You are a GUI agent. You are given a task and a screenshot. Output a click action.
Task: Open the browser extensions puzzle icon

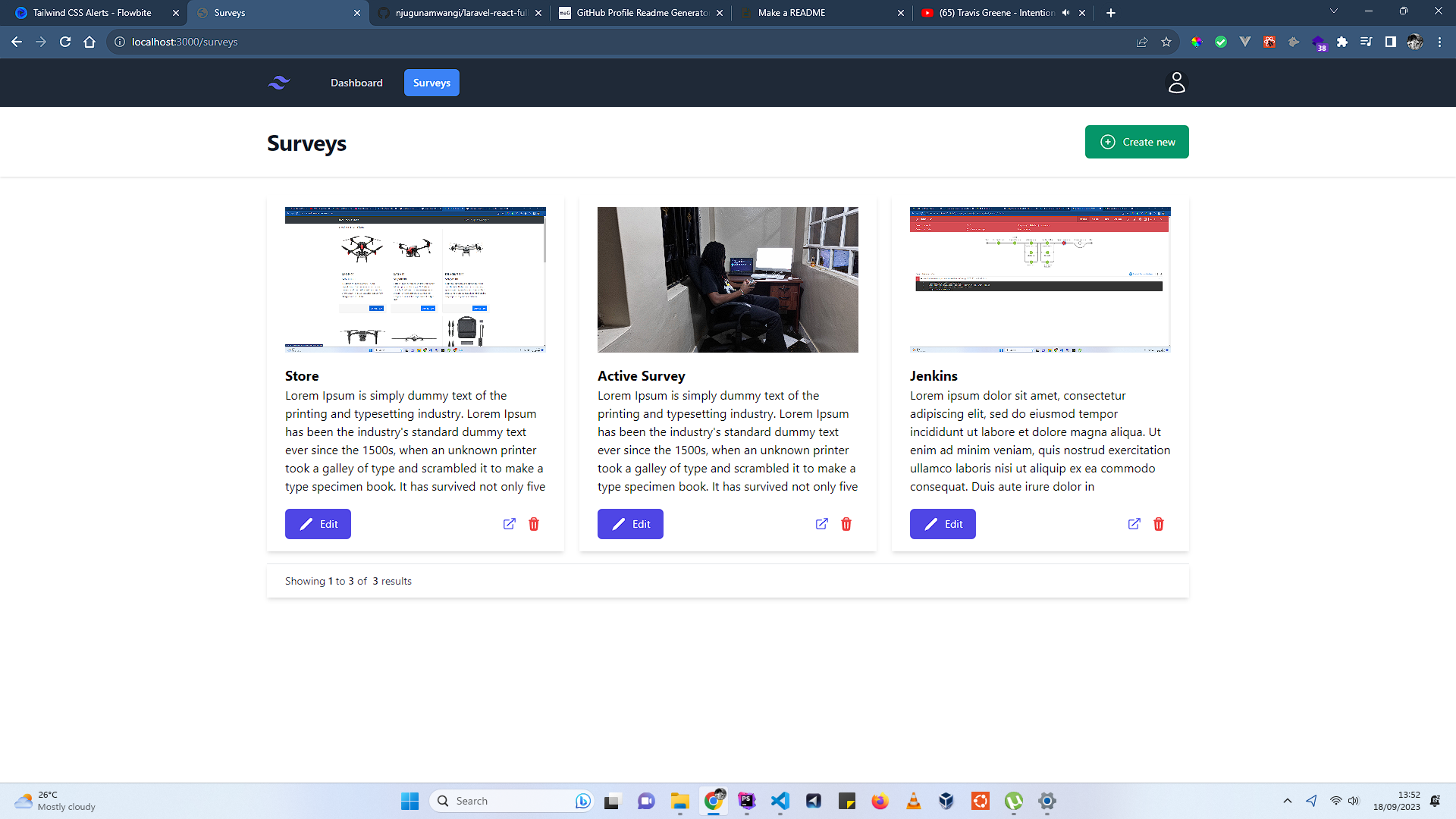point(1342,42)
